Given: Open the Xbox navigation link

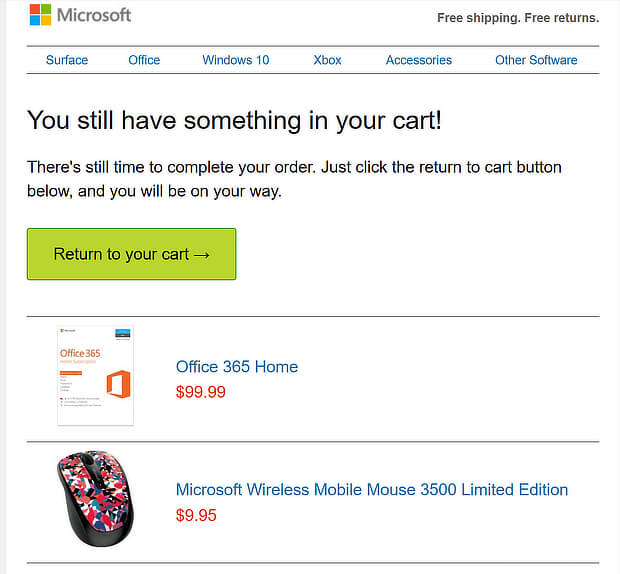Looking at the screenshot, I should [x=327, y=60].
